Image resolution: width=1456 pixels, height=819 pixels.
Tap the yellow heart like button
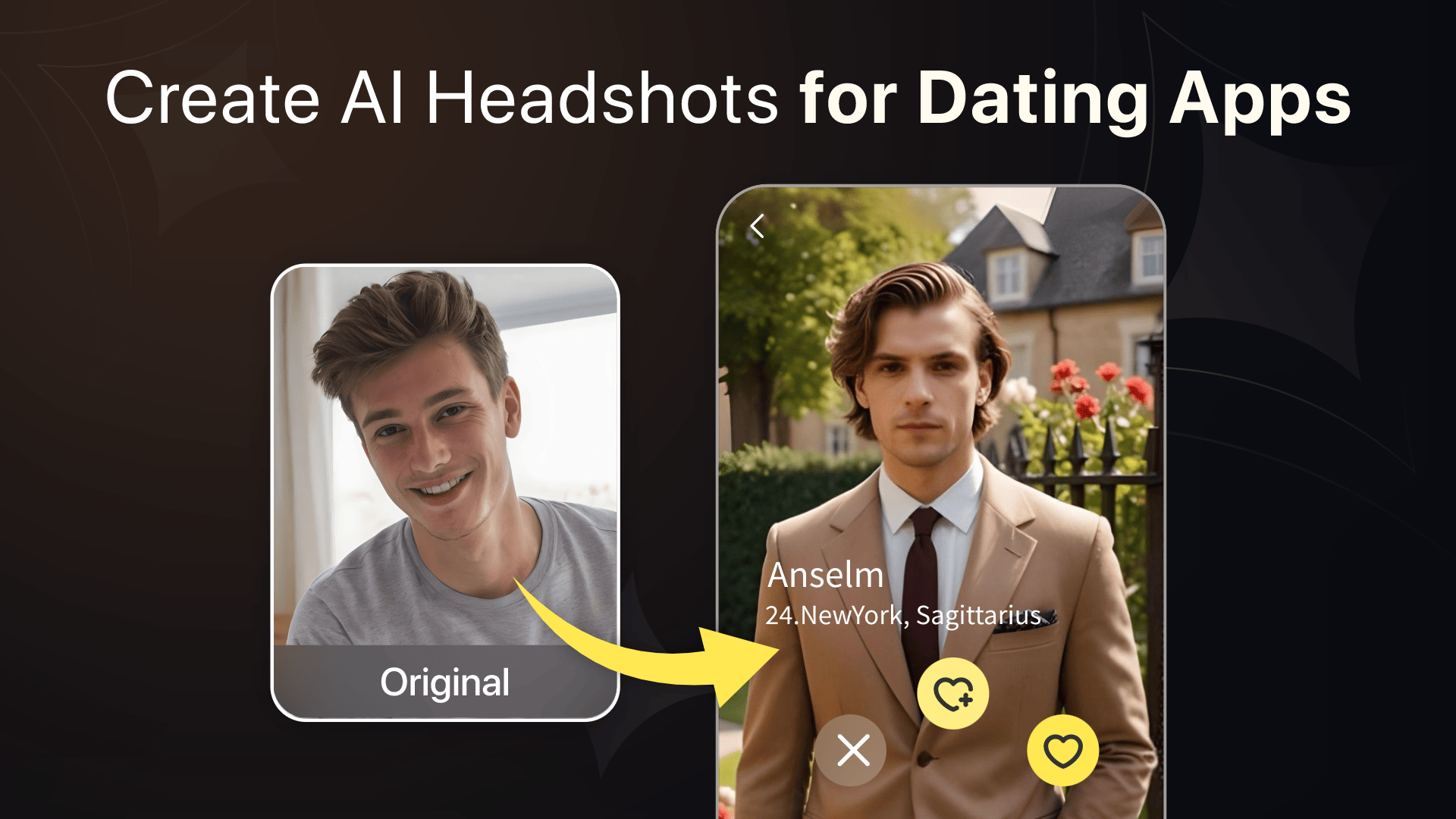click(x=1062, y=751)
